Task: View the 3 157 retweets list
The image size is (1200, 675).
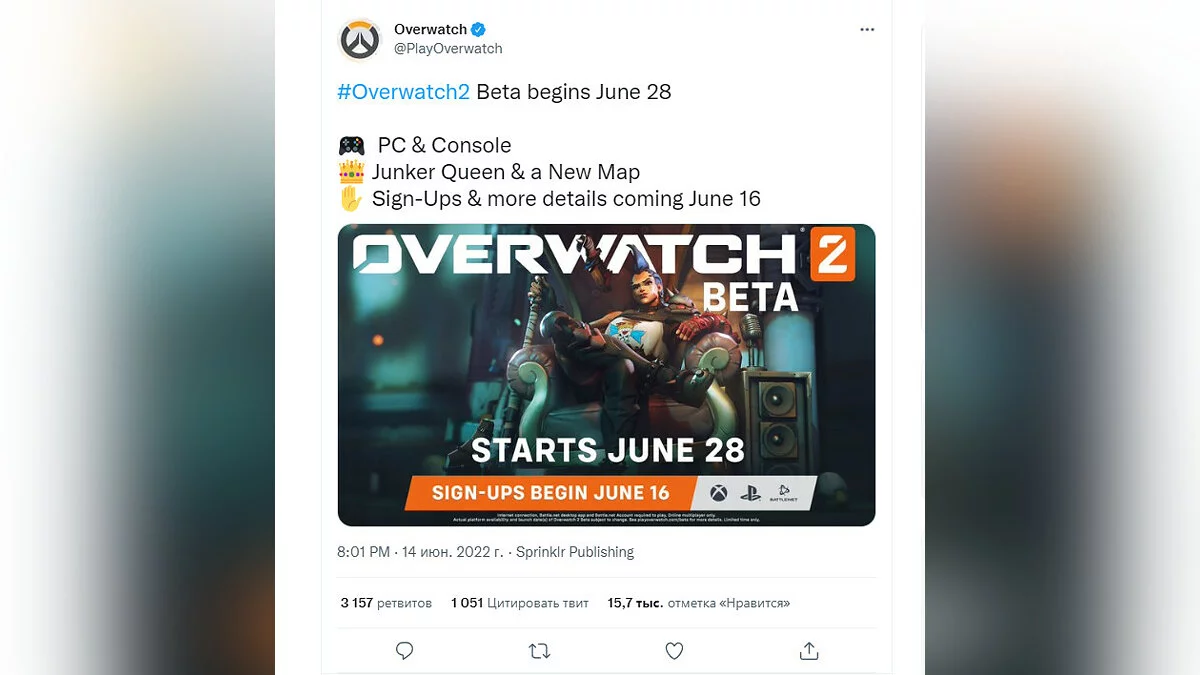Action: pos(386,603)
